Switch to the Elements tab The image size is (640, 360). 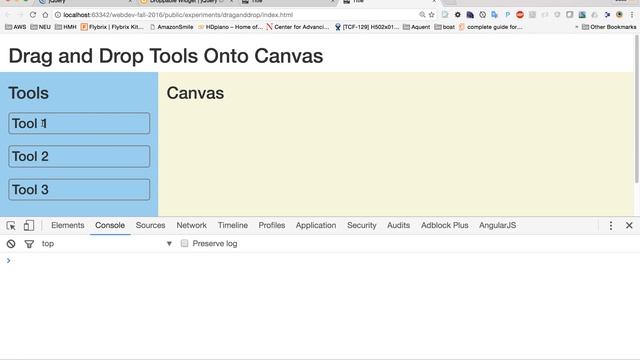click(x=68, y=225)
